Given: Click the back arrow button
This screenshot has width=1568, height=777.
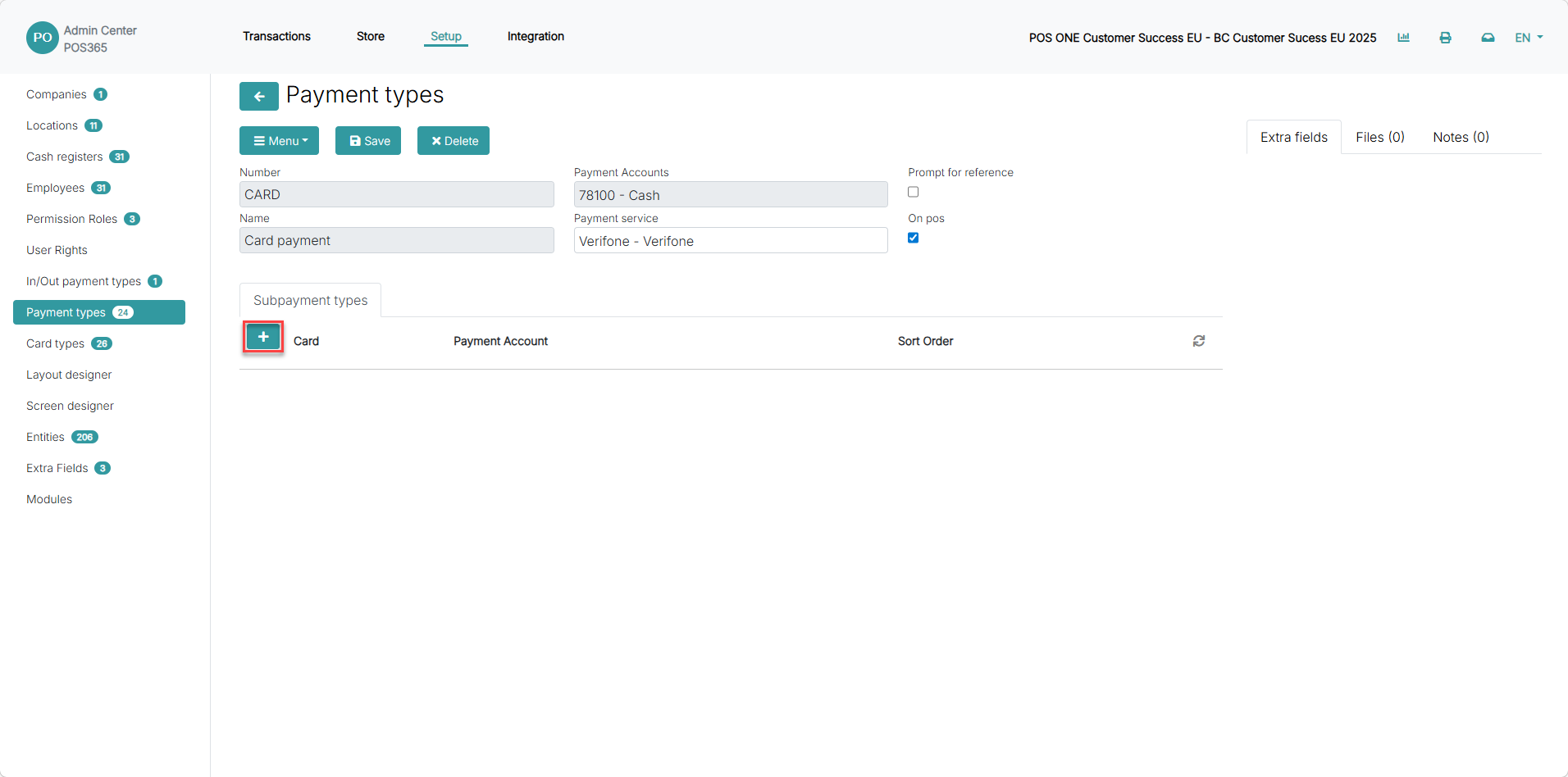Looking at the screenshot, I should pyautogui.click(x=258, y=96).
